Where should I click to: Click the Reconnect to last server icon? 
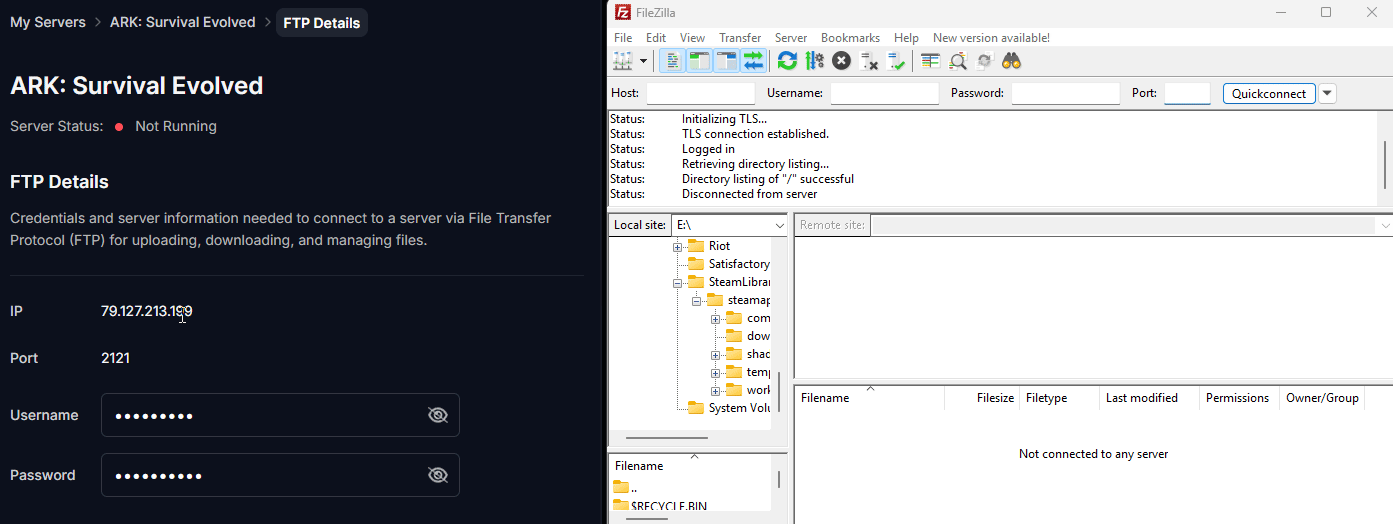(896, 61)
